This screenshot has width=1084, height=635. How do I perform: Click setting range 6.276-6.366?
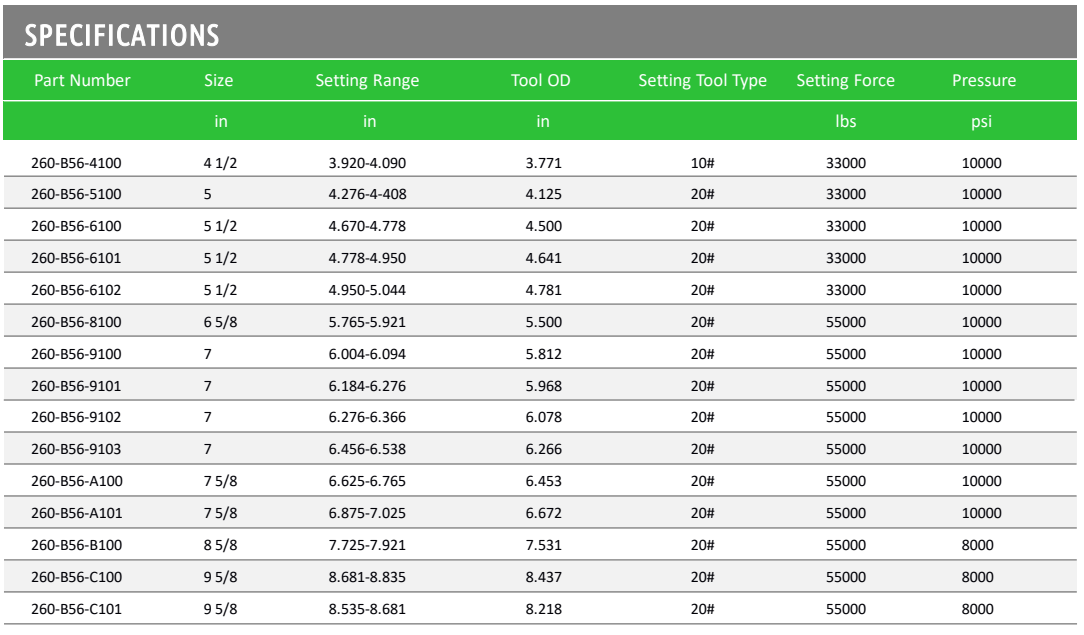[x=367, y=417]
